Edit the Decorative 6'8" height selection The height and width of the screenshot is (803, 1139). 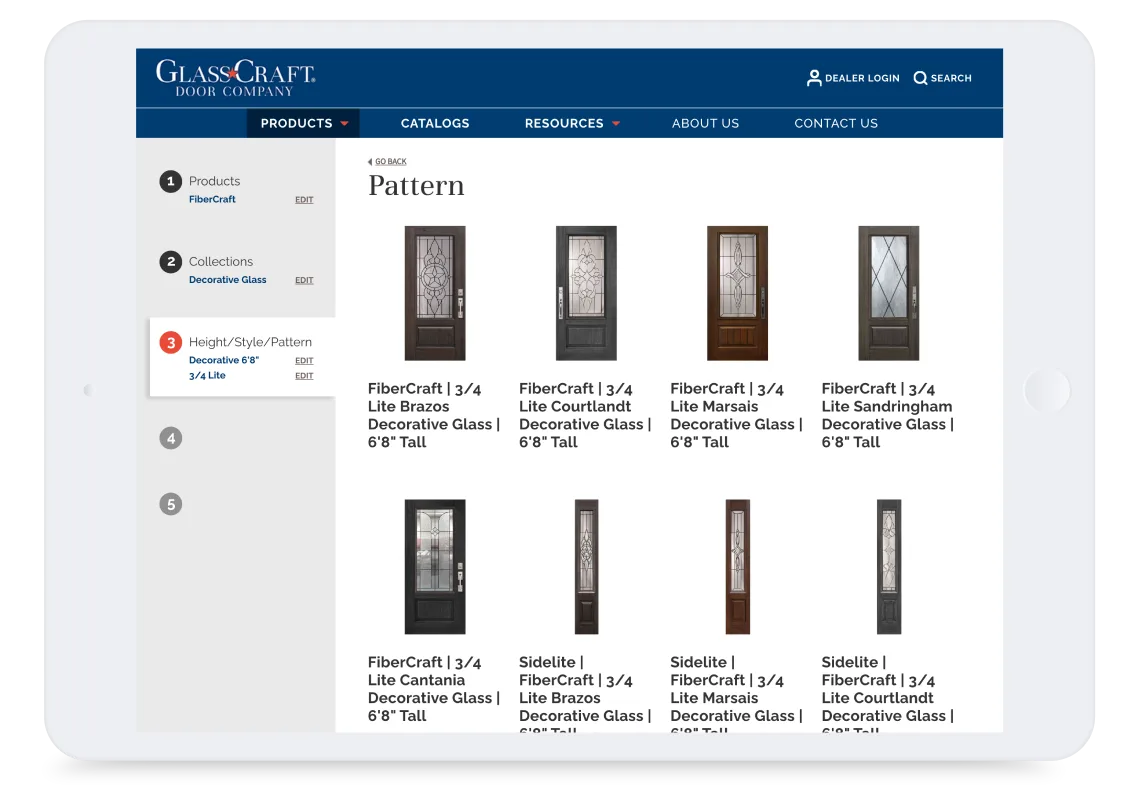click(x=304, y=361)
